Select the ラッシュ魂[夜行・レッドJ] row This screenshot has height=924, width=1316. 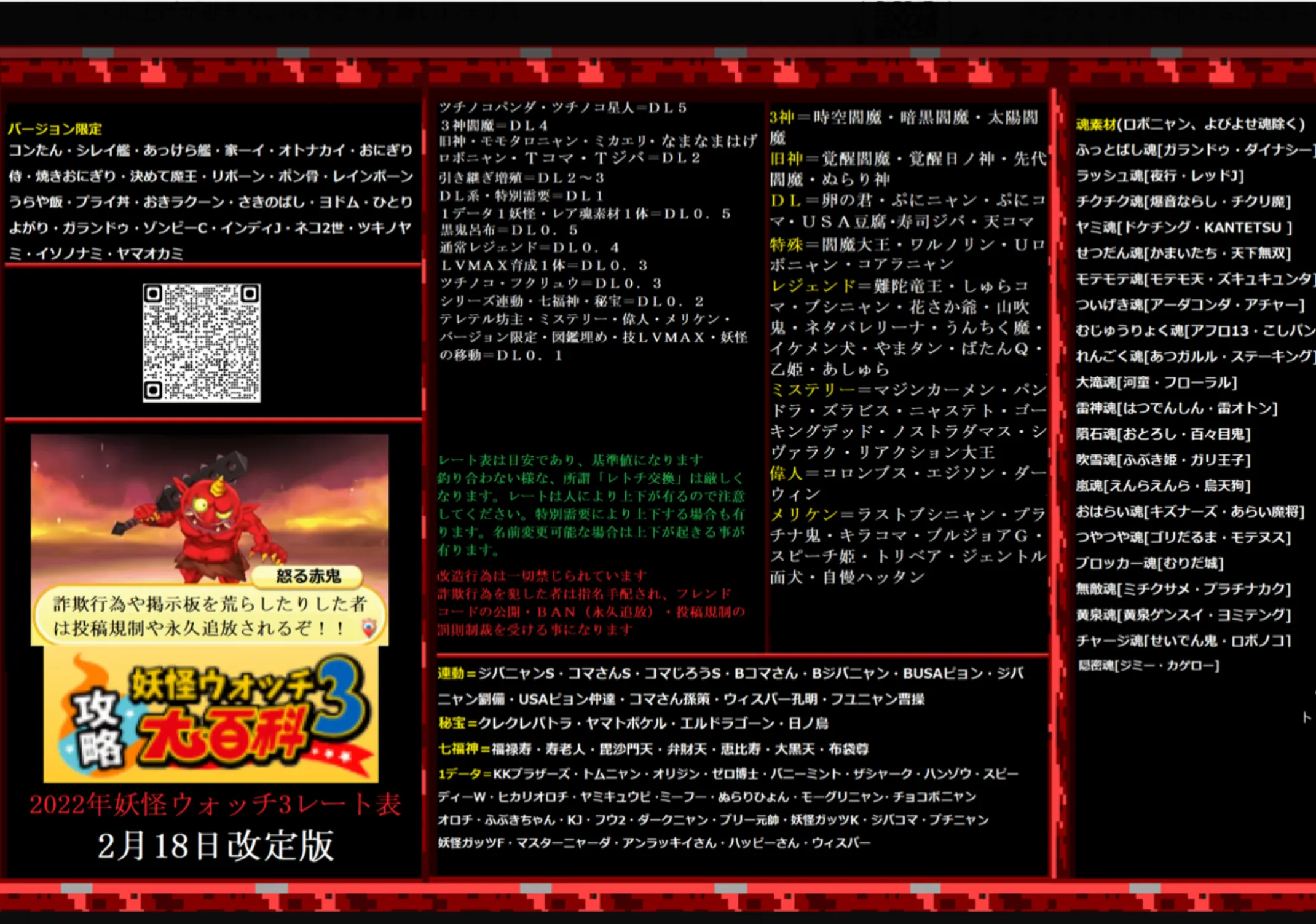tap(1160, 176)
